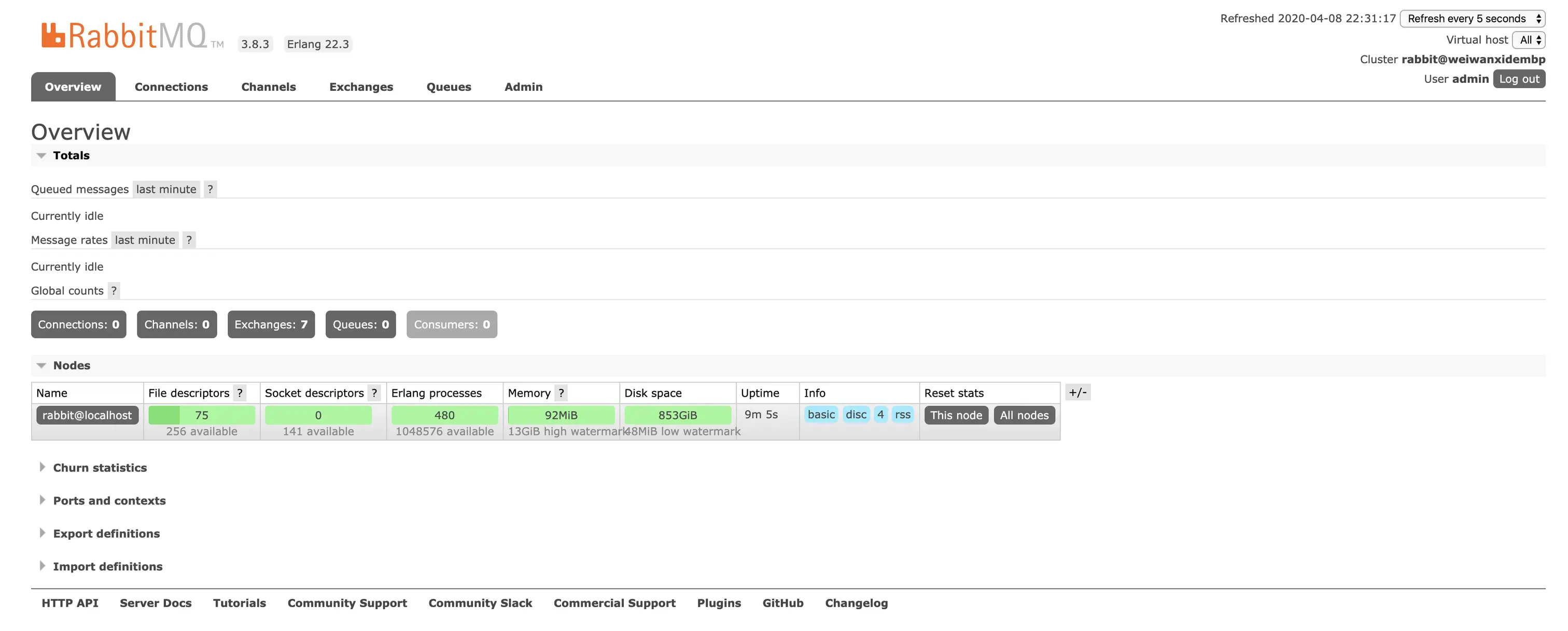
Task: Open the Refresh every 5 seconds dropdown
Action: [x=1472, y=18]
